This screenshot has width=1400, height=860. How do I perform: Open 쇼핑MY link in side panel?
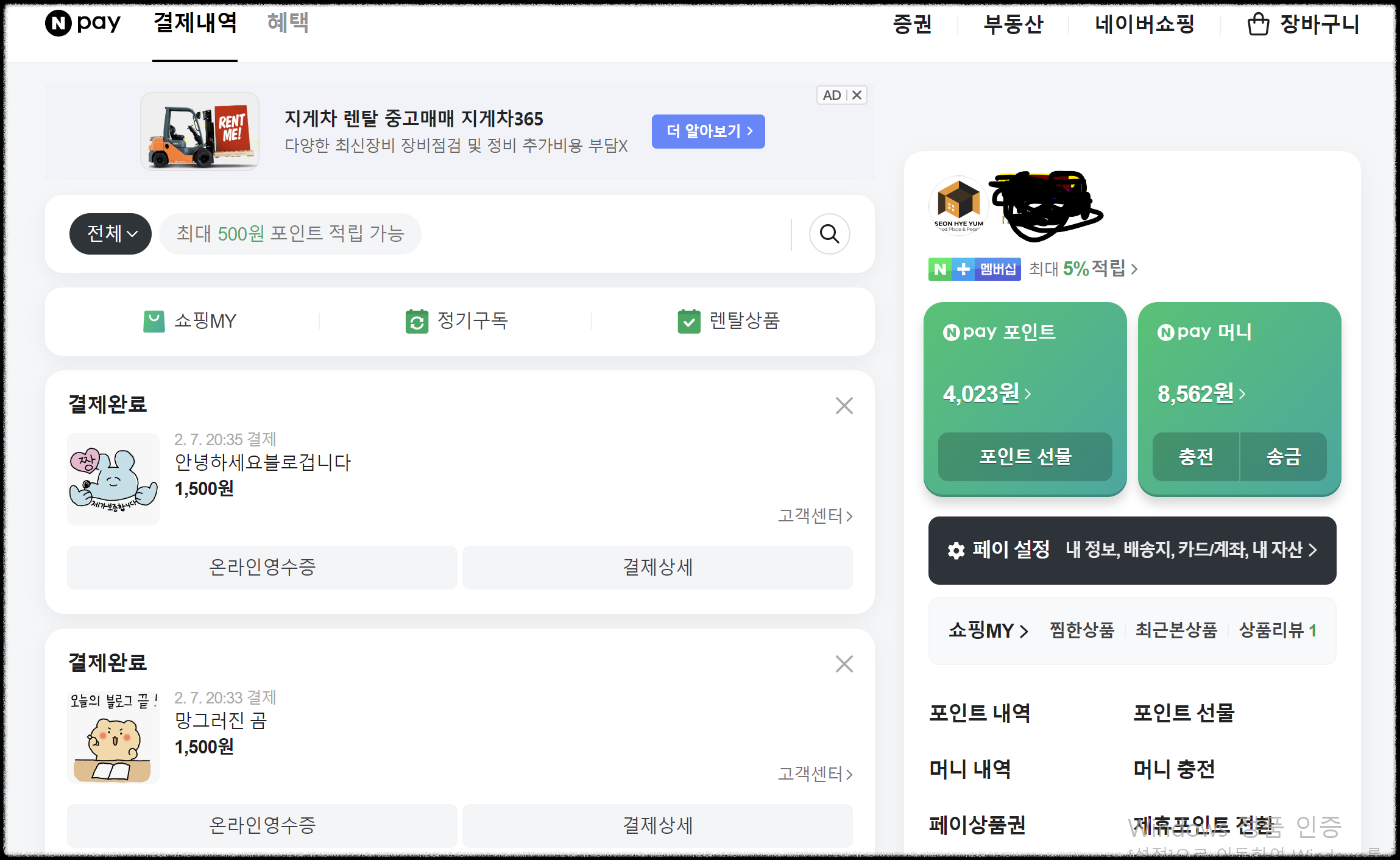988,630
